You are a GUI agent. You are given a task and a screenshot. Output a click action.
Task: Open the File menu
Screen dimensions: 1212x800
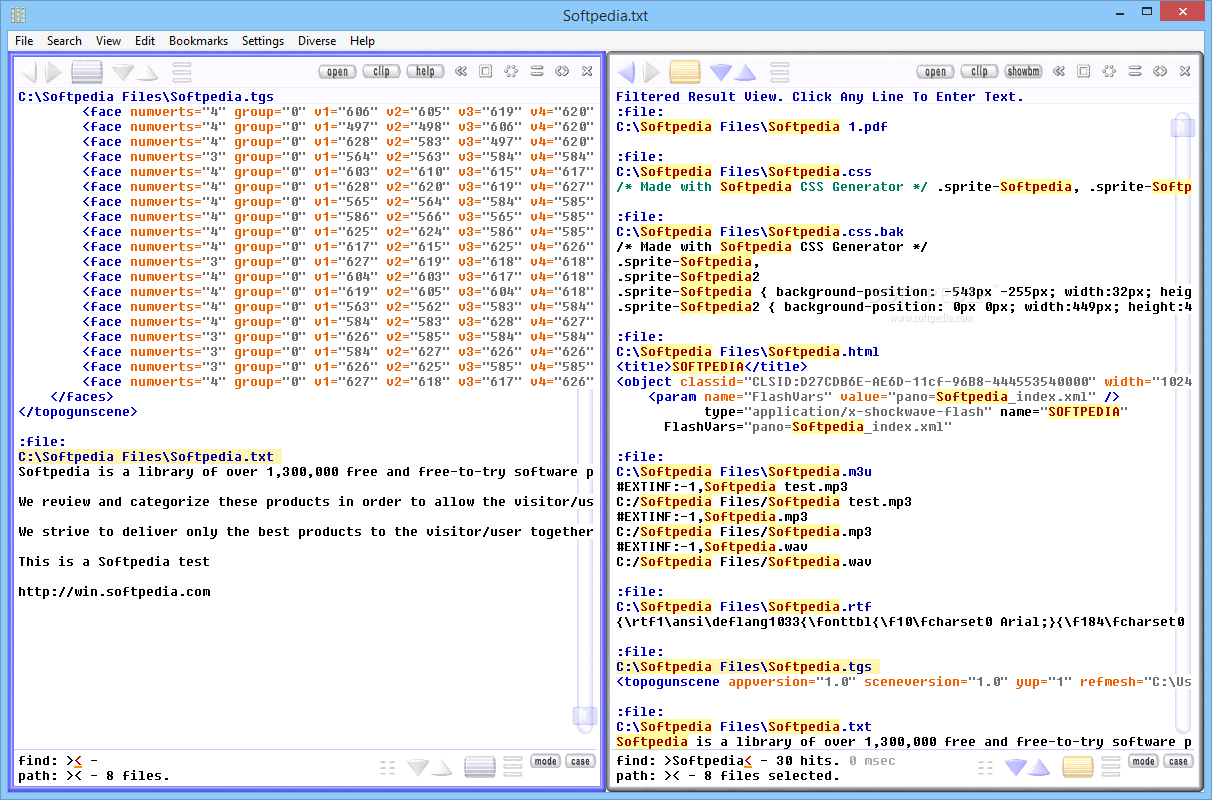point(24,41)
